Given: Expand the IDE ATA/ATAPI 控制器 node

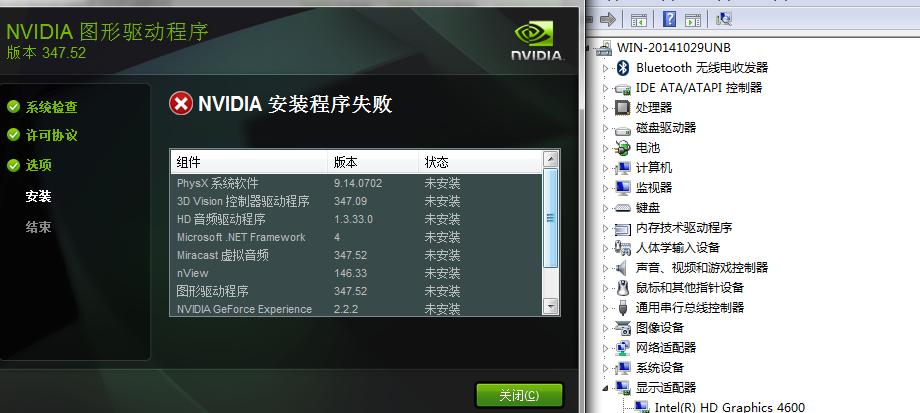Looking at the screenshot, I should 606,89.
